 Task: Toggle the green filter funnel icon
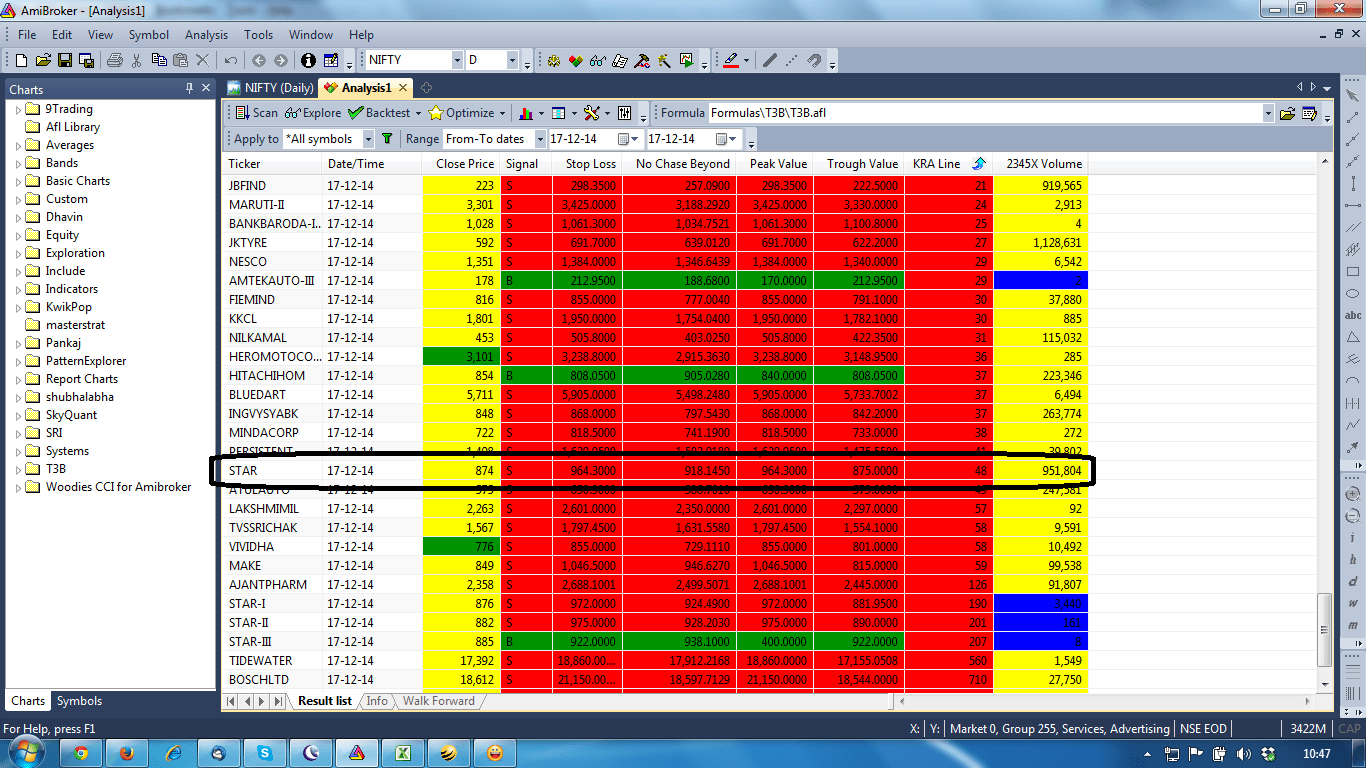(387, 139)
